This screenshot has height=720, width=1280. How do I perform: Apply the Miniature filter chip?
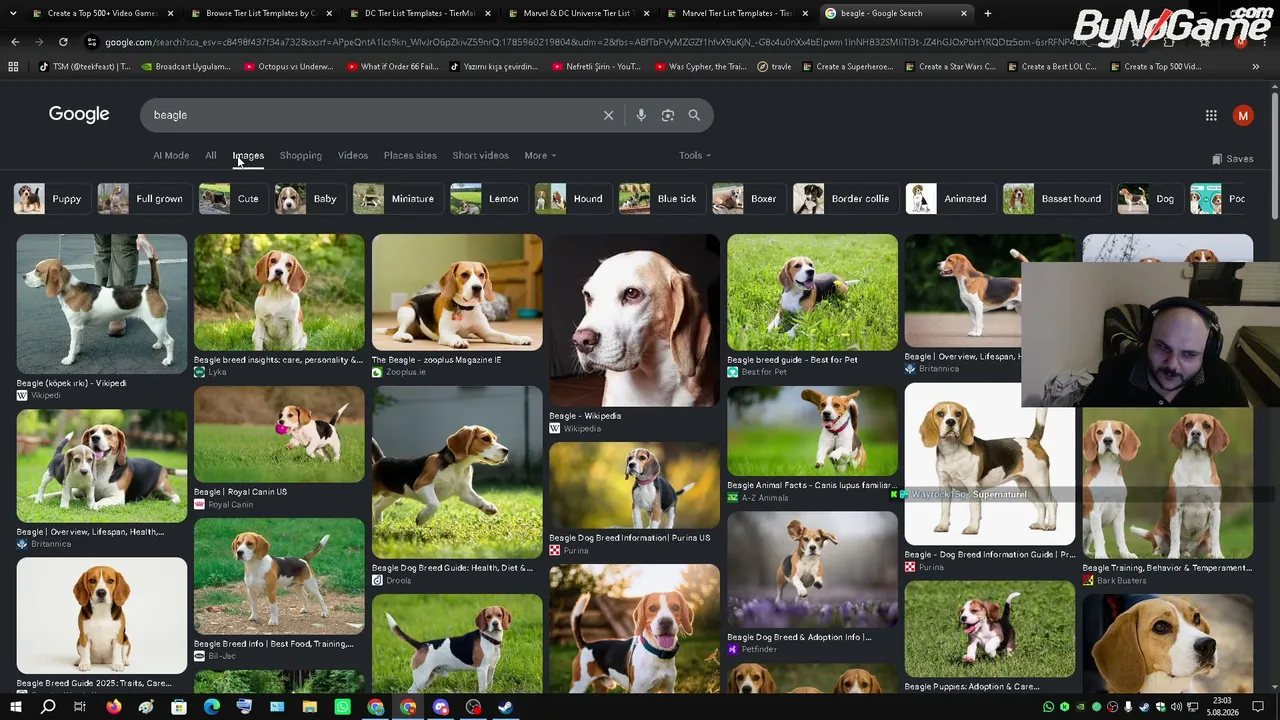396,199
